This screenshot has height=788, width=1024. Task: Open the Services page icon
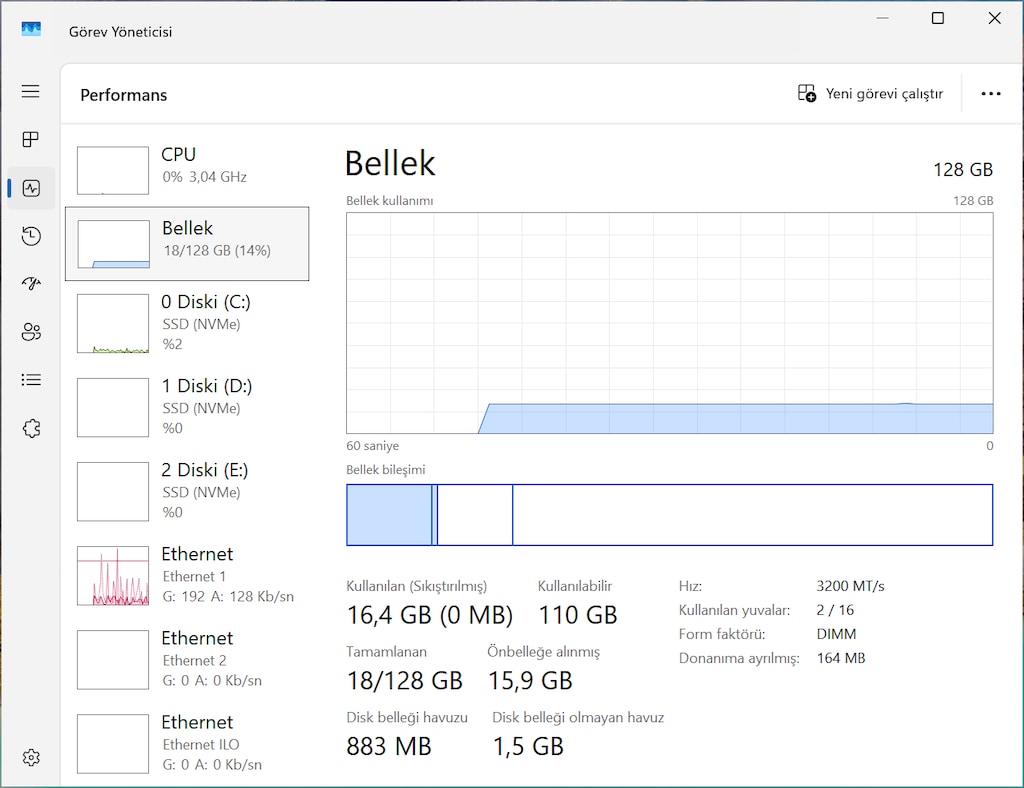coord(31,428)
